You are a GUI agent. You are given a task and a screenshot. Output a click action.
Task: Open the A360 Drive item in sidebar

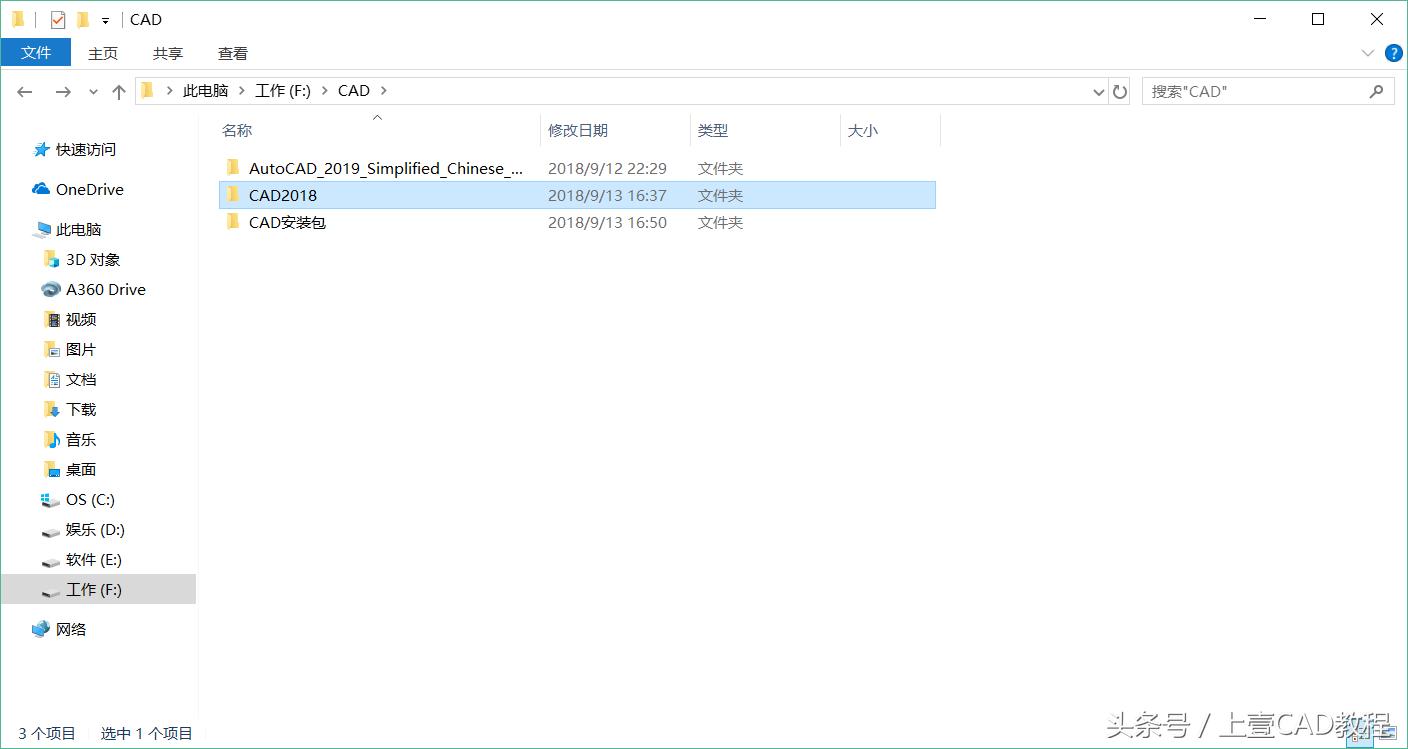pyautogui.click(x=103, y=289)
